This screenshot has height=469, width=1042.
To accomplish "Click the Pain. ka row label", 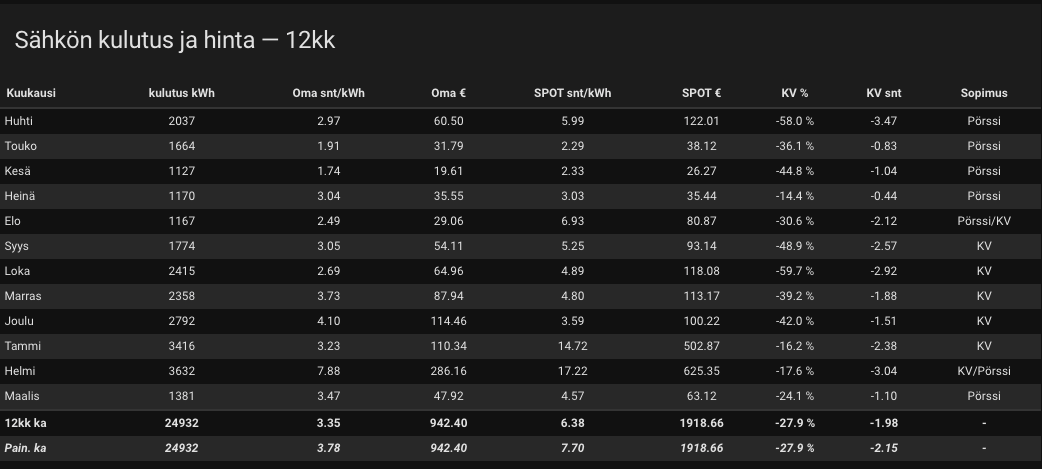I will tap(26, 448).
